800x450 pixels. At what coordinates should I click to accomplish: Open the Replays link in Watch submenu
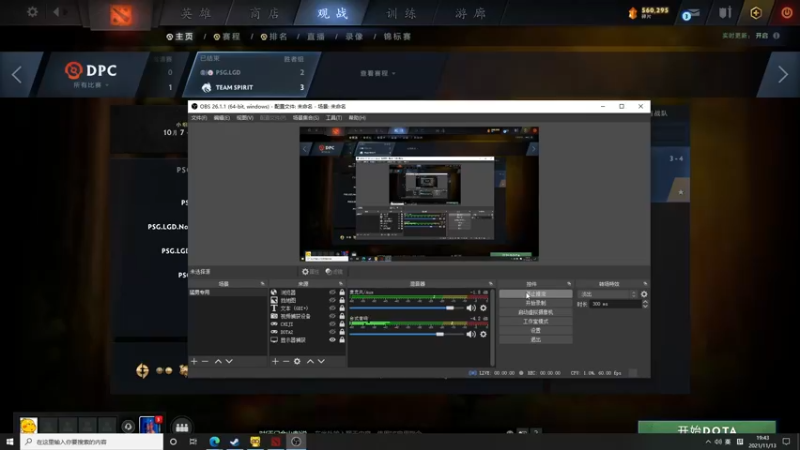(x=354, y=37)
